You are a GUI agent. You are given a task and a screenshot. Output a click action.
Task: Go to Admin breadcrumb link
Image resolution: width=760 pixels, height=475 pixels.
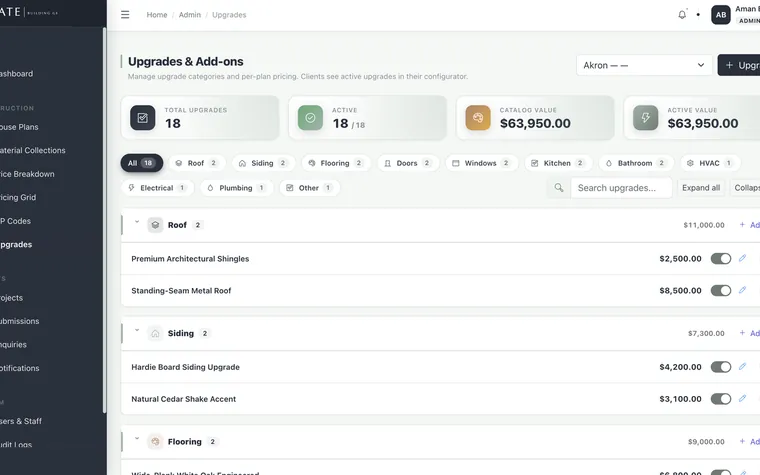190,15
